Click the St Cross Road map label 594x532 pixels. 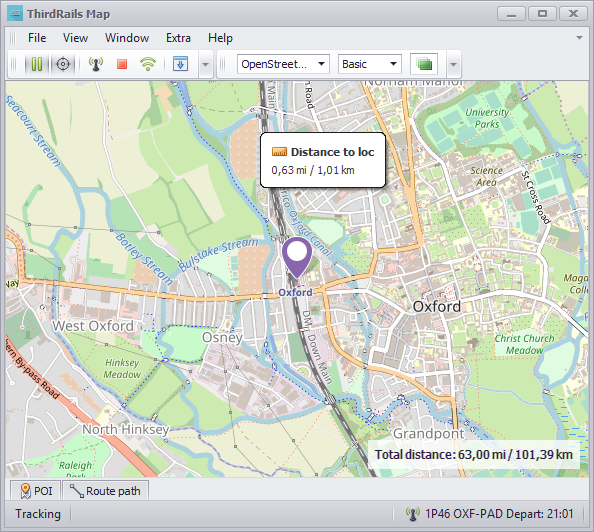(536, 197)
